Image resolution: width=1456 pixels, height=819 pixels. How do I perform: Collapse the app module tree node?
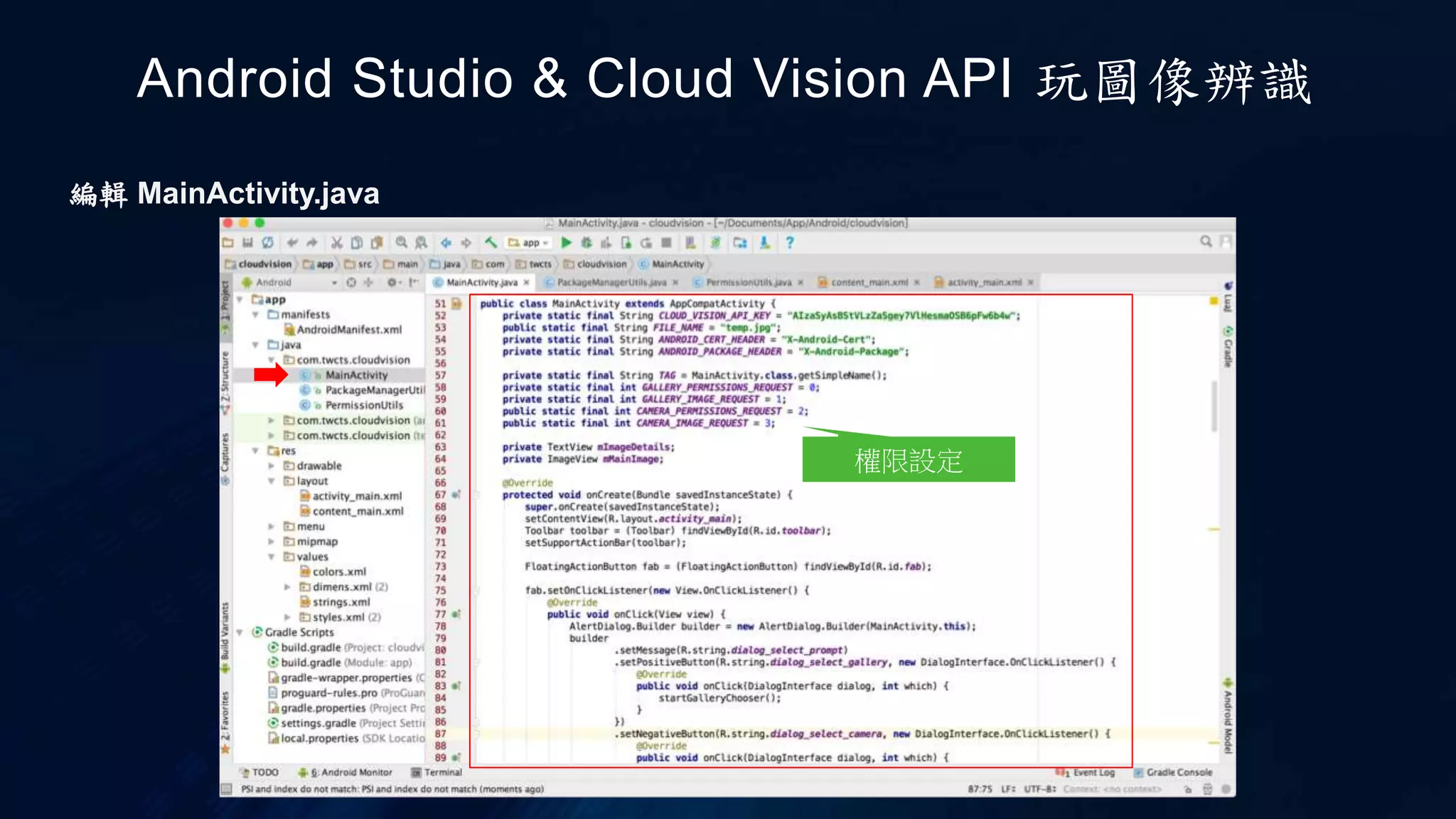(240, 300)
